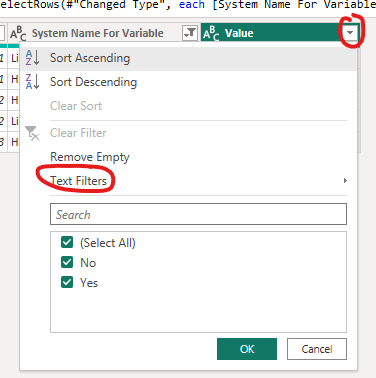Open the System Name For Variable filter button
This screenshot has height=378, width=376.
coord(190,33)
